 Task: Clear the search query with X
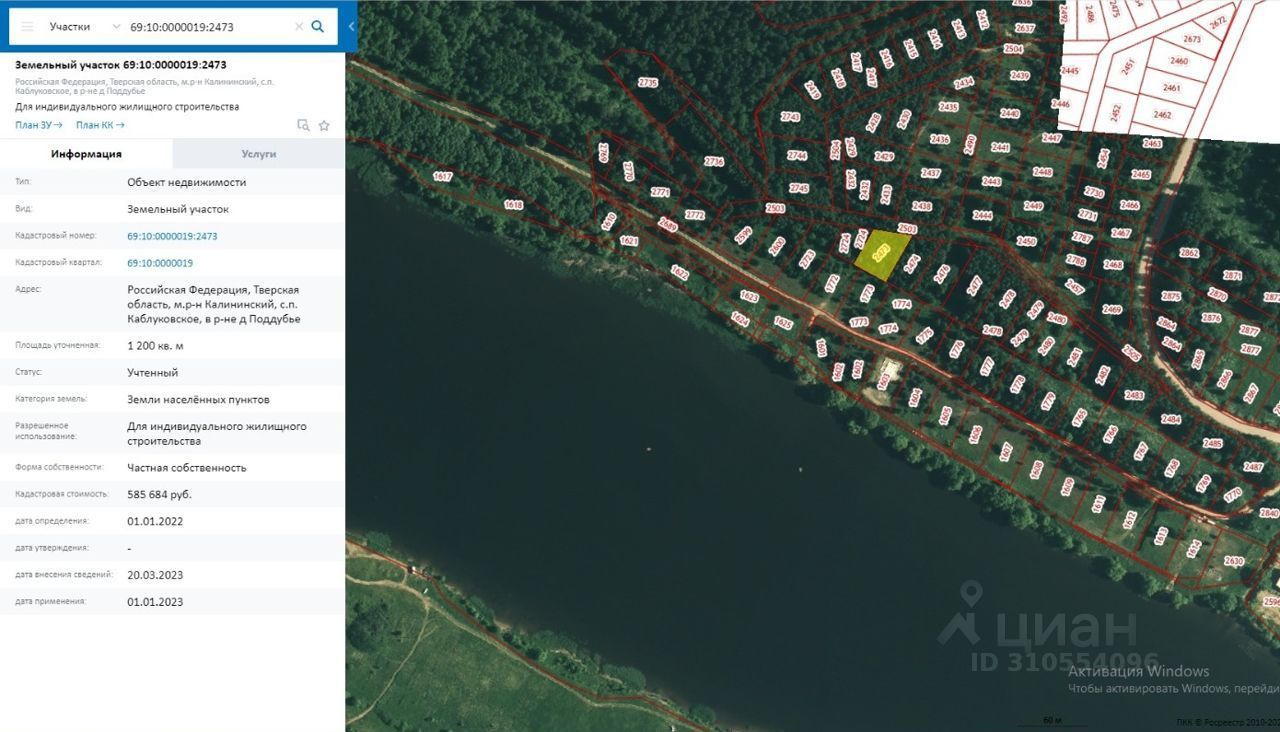pyautogui.click(x=299, y=27)
